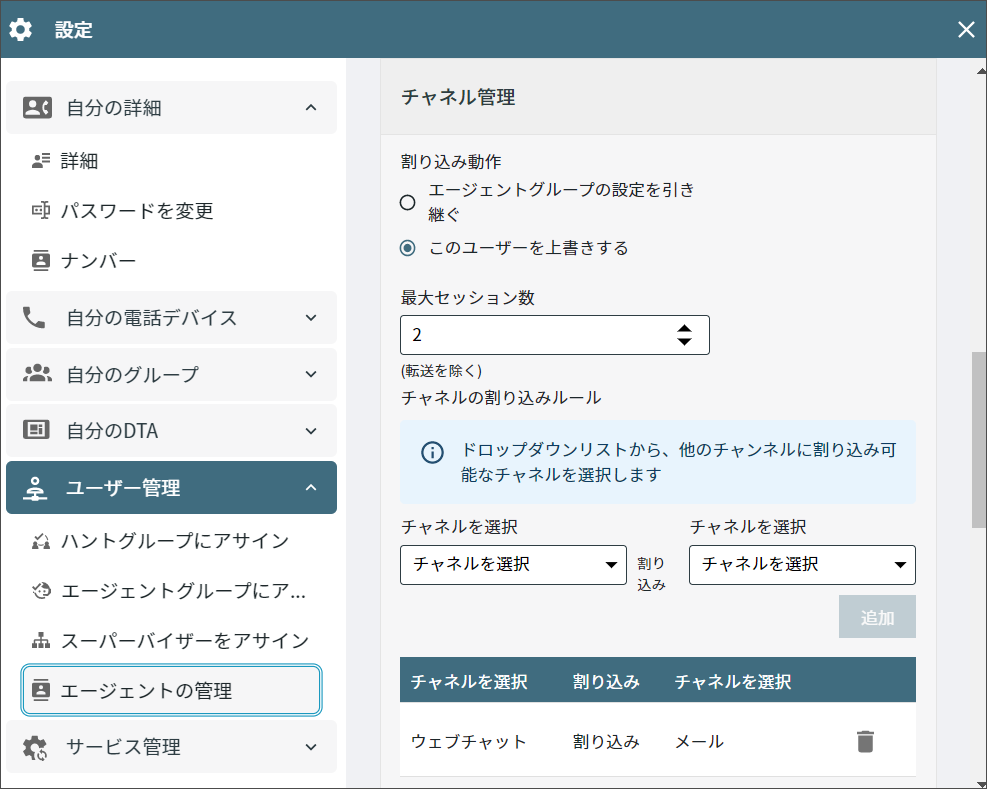
Task: Expand the 自分のグループ section
Action: tap(171, 374)
